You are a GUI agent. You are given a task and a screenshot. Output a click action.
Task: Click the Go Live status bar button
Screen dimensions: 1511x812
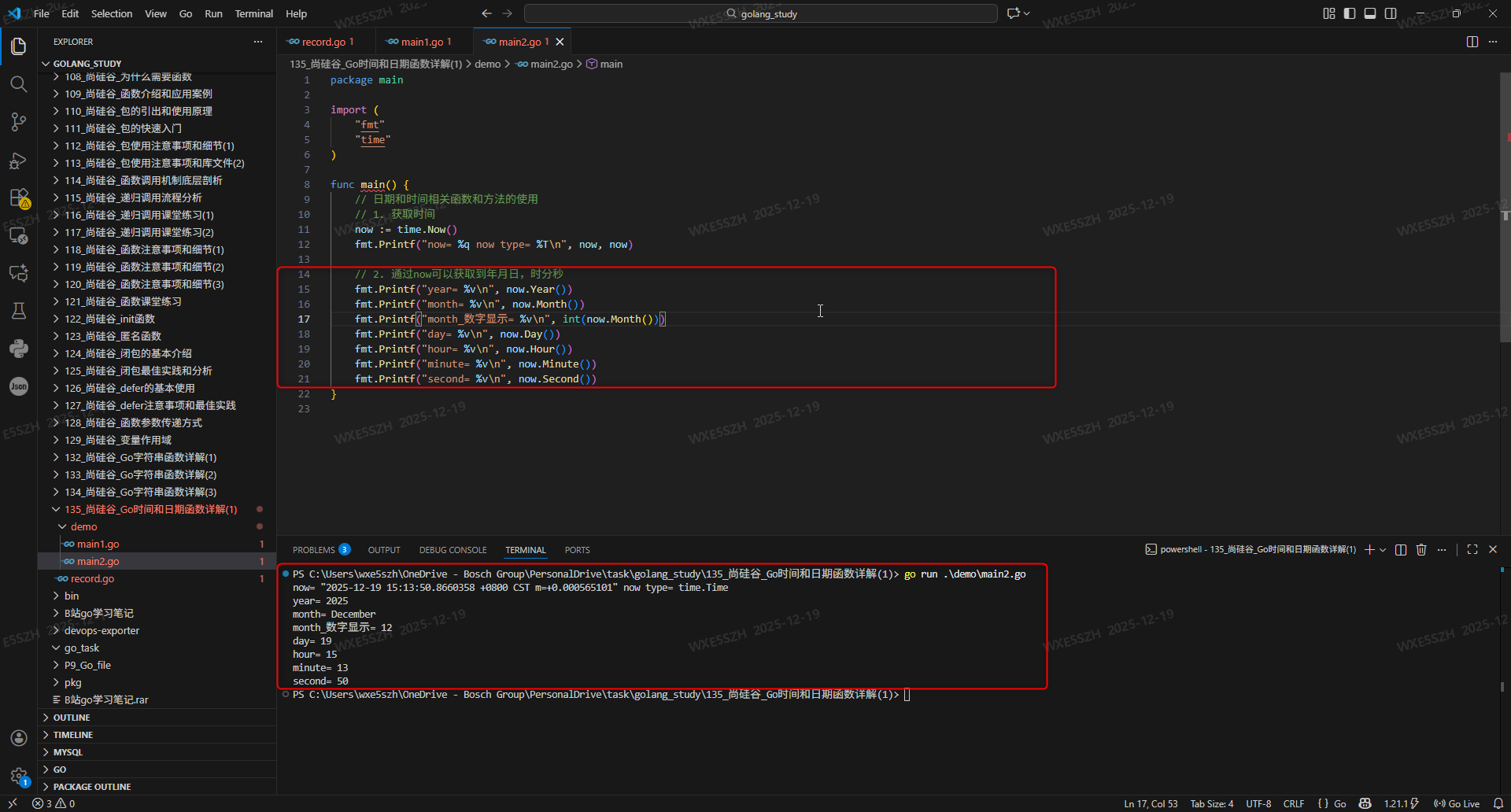click(x=1456, y=803)
